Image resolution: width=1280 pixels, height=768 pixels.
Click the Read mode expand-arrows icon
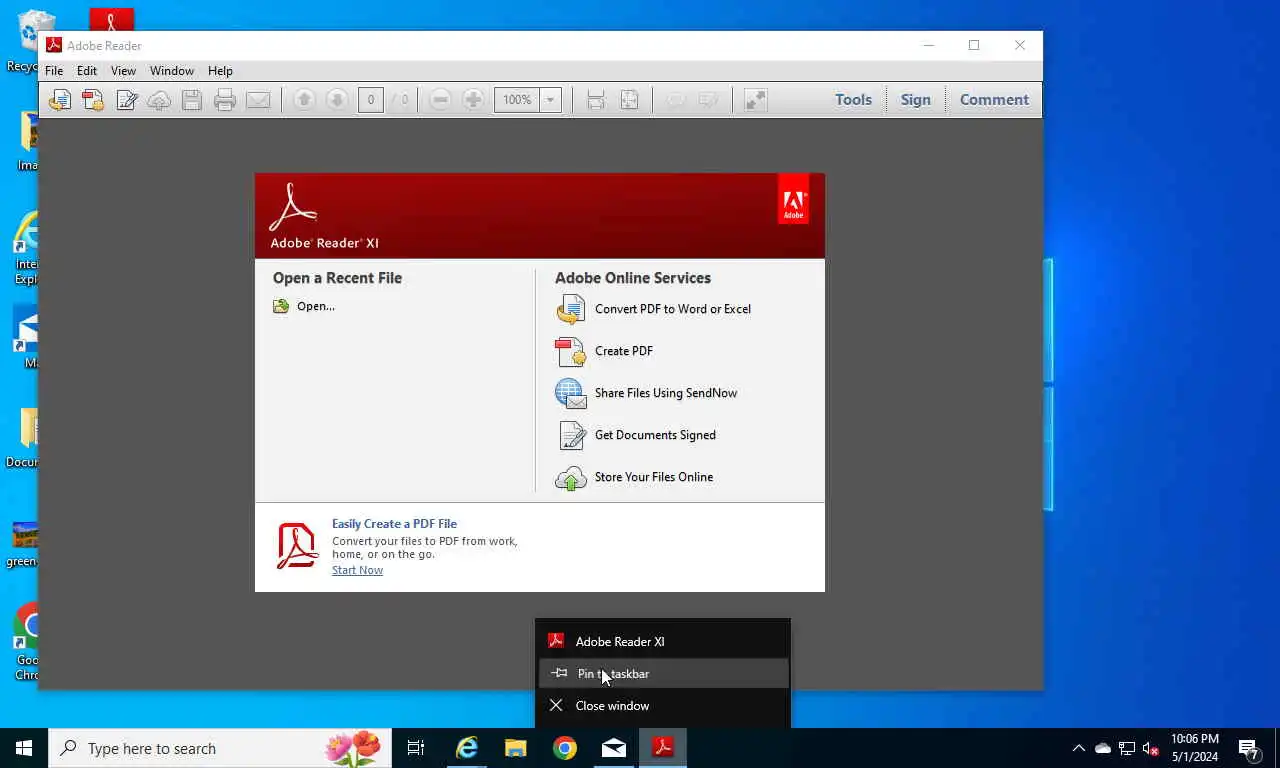coord(755,100)
